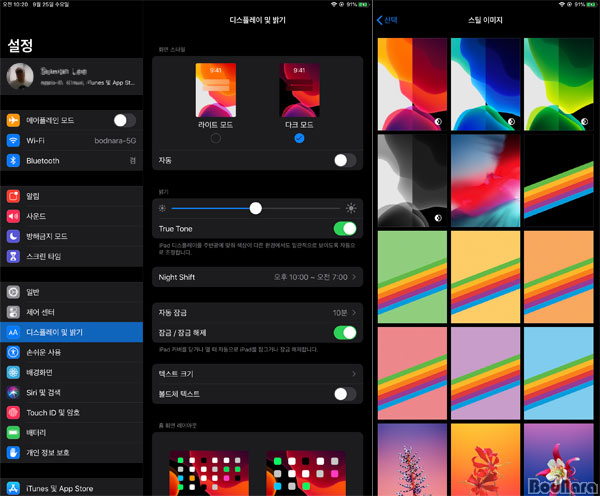Select the purple rainbow stripe wallpaper
This screenshot has height=496, width=600.
tap(485, 373)
